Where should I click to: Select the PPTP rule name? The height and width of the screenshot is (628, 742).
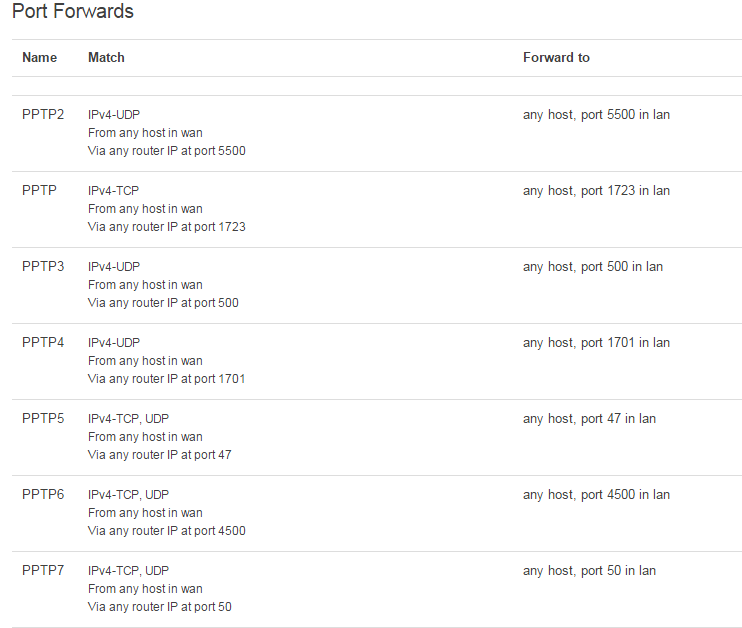click(39, 191)
